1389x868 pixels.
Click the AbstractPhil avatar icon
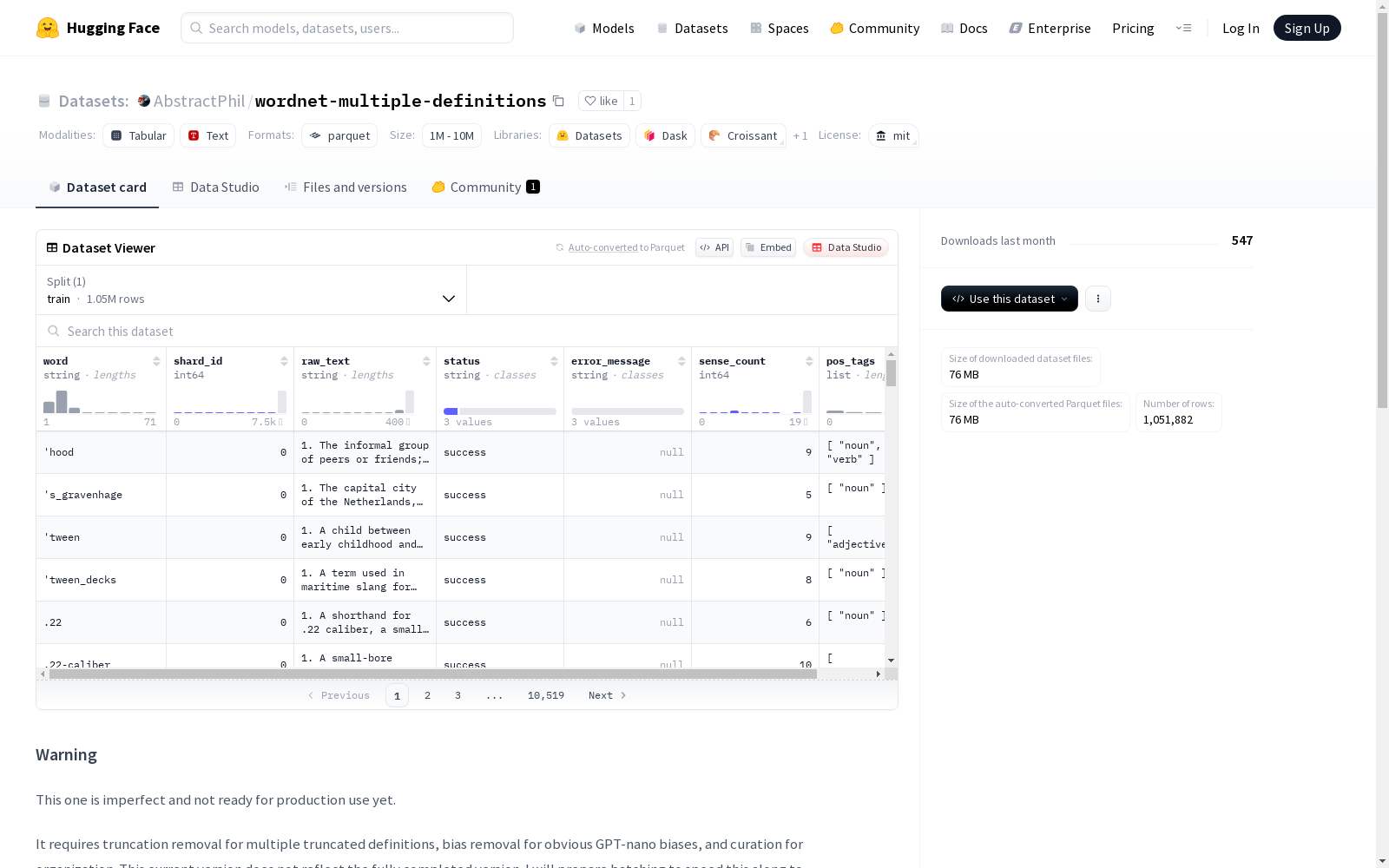point(144,101)
